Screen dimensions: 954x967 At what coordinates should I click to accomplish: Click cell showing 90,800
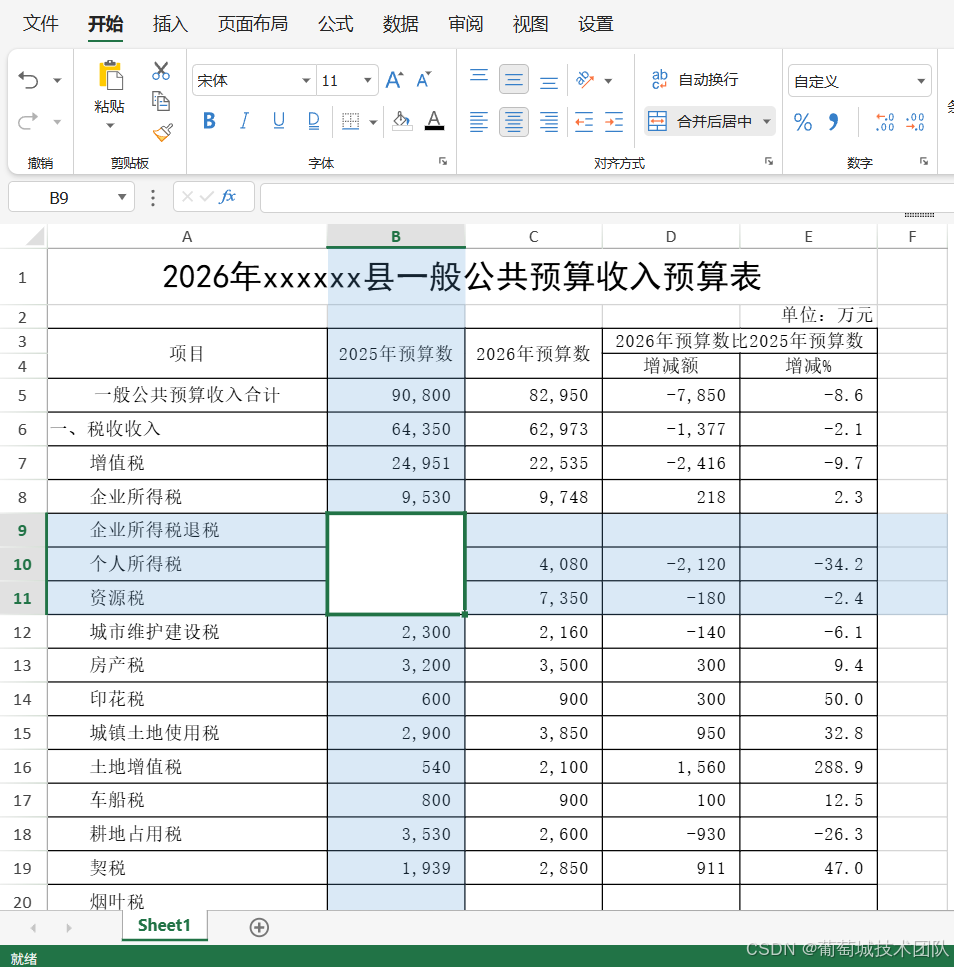click(396, 395)
